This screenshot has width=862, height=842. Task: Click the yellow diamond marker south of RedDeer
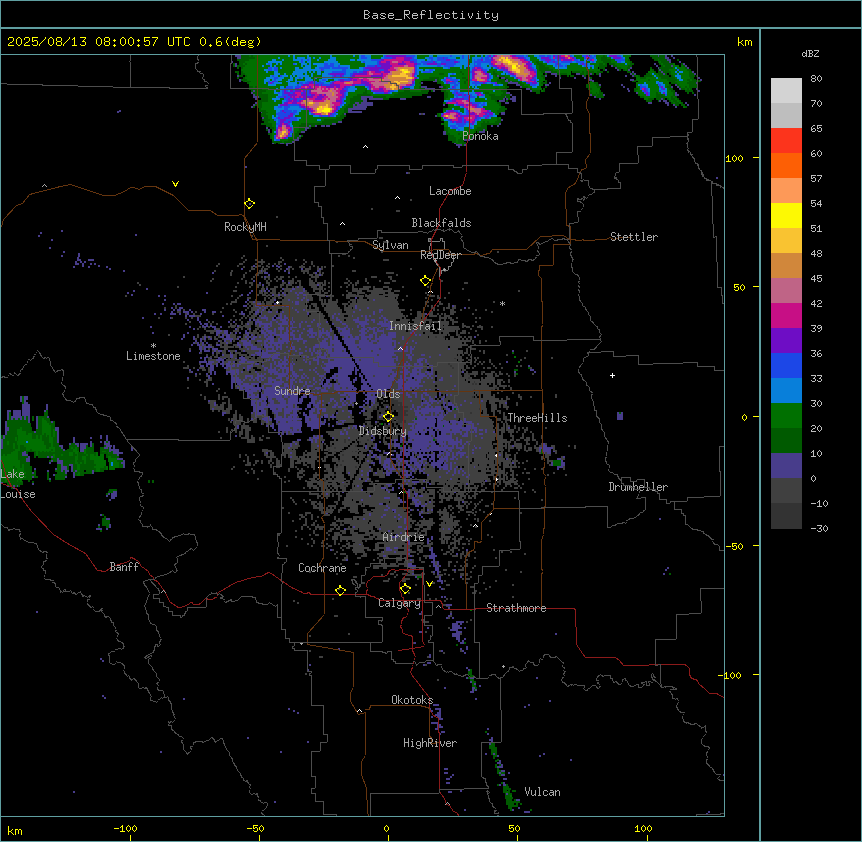(x=426, y=281)
